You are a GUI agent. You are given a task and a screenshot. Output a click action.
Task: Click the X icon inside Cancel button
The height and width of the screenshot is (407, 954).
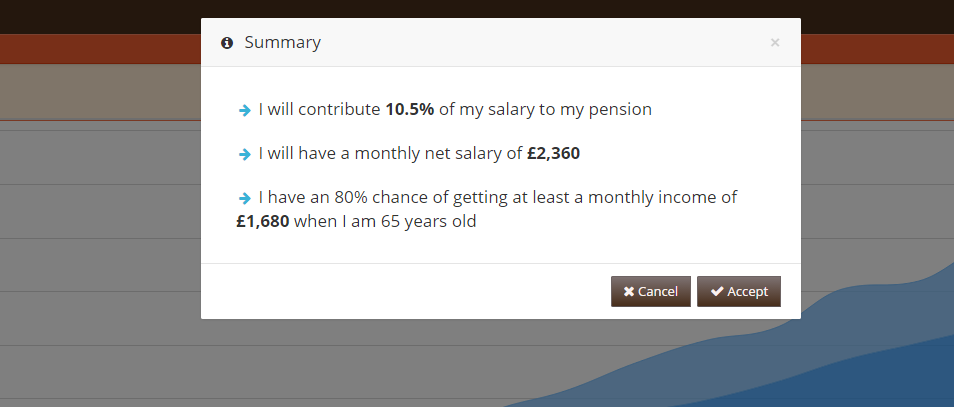click(x=629, y=292)
